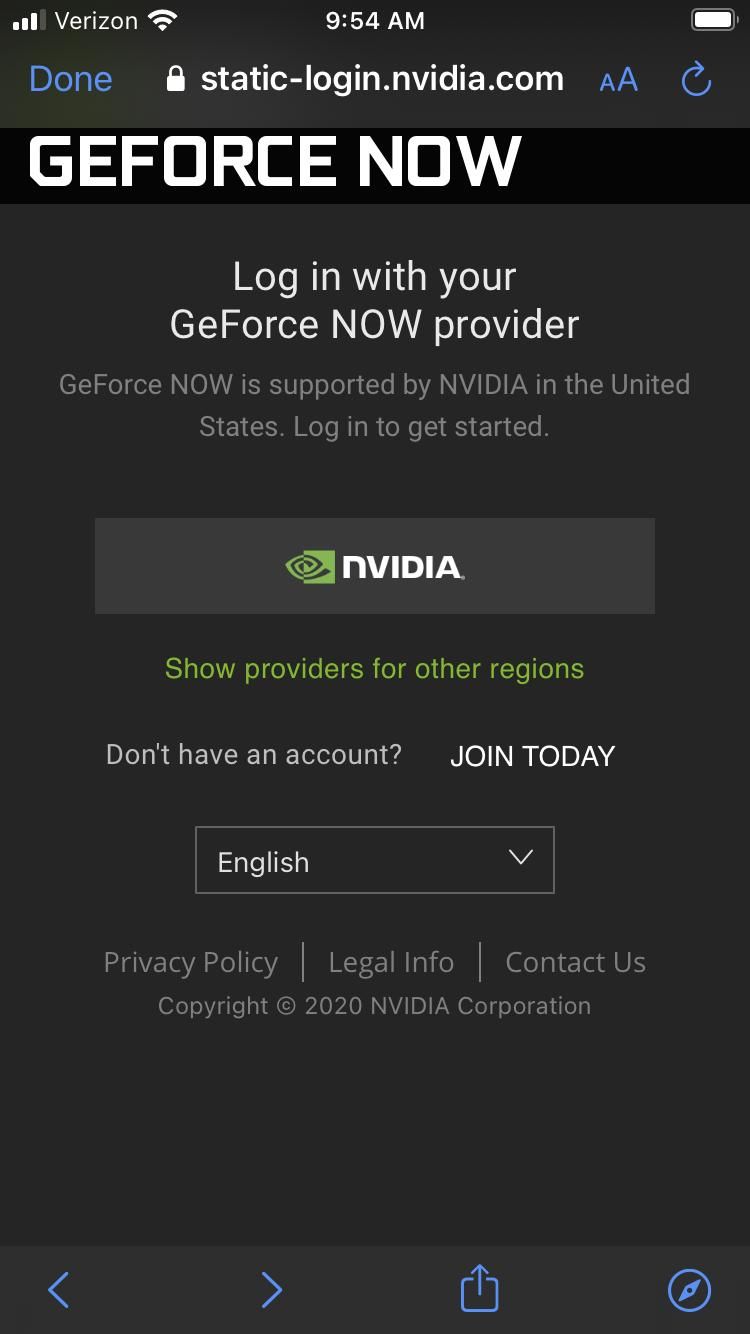Tap Done to close the page

click(x=70, y=79)
